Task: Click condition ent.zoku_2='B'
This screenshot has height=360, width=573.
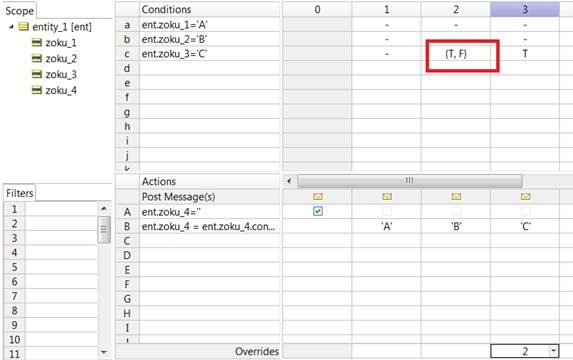Action: (x=209, y=39)
